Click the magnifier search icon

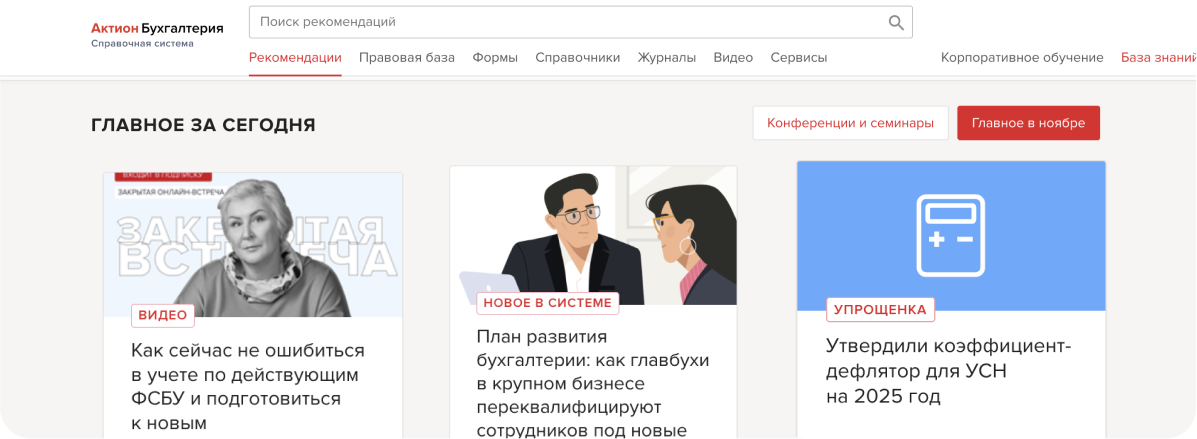(x=896, y=22)
